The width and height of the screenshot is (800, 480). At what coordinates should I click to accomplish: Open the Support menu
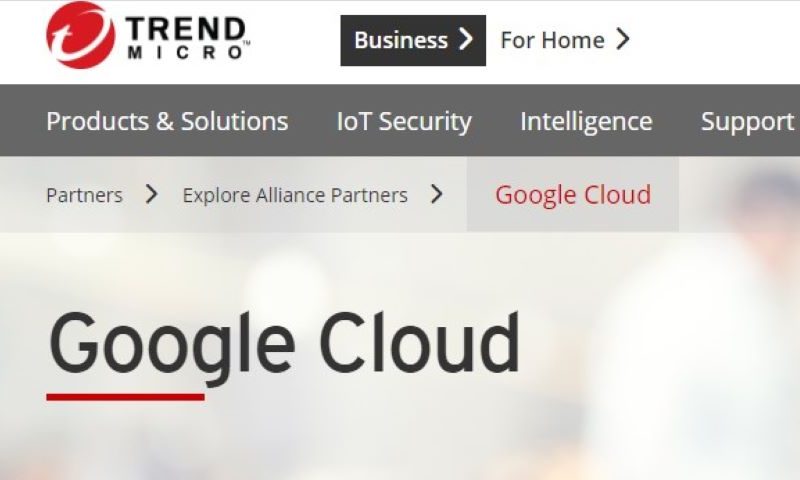(747, 121)
